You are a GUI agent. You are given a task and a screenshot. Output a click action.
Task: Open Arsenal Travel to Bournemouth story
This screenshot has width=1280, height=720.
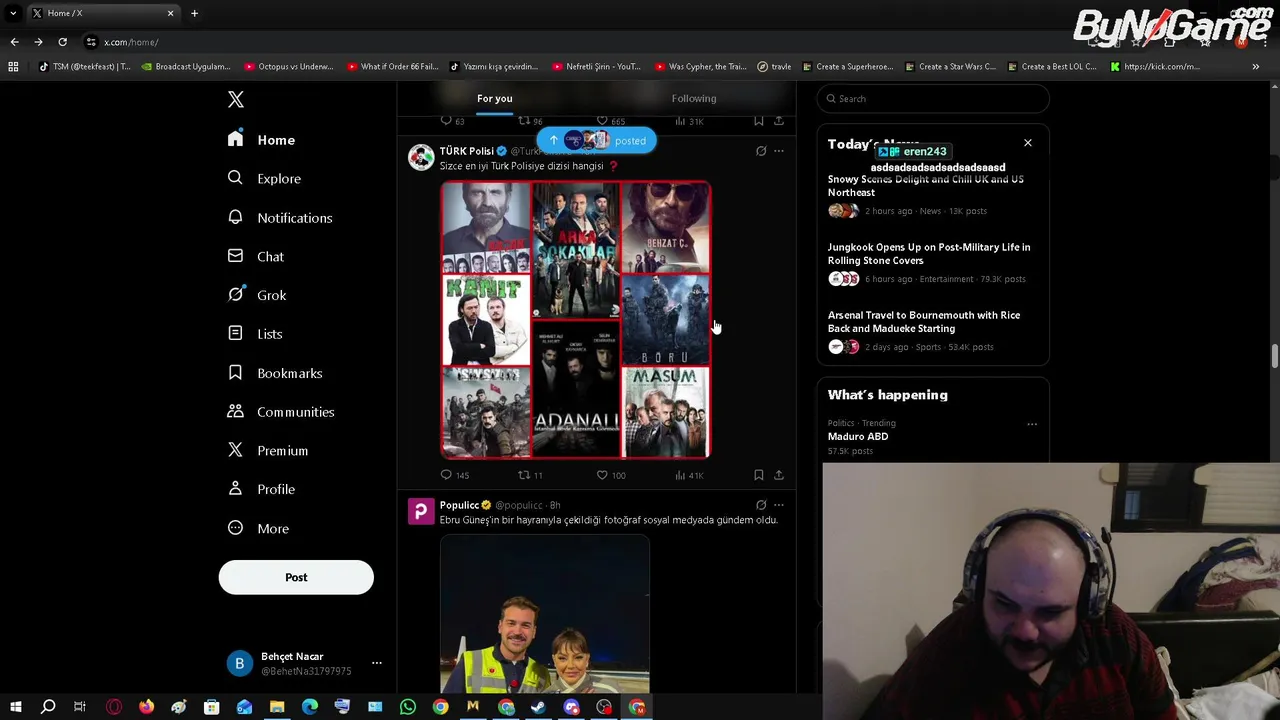(932, 331)
